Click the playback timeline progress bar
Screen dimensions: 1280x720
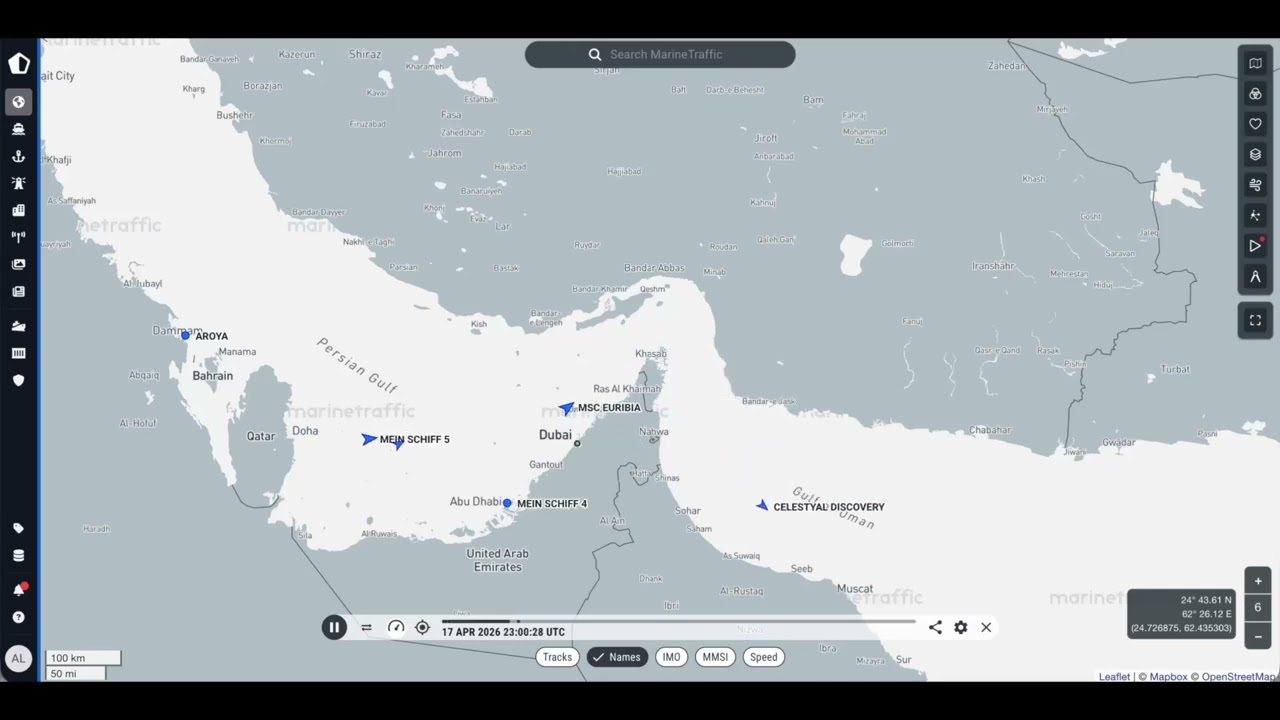click(x=679, y=622)
